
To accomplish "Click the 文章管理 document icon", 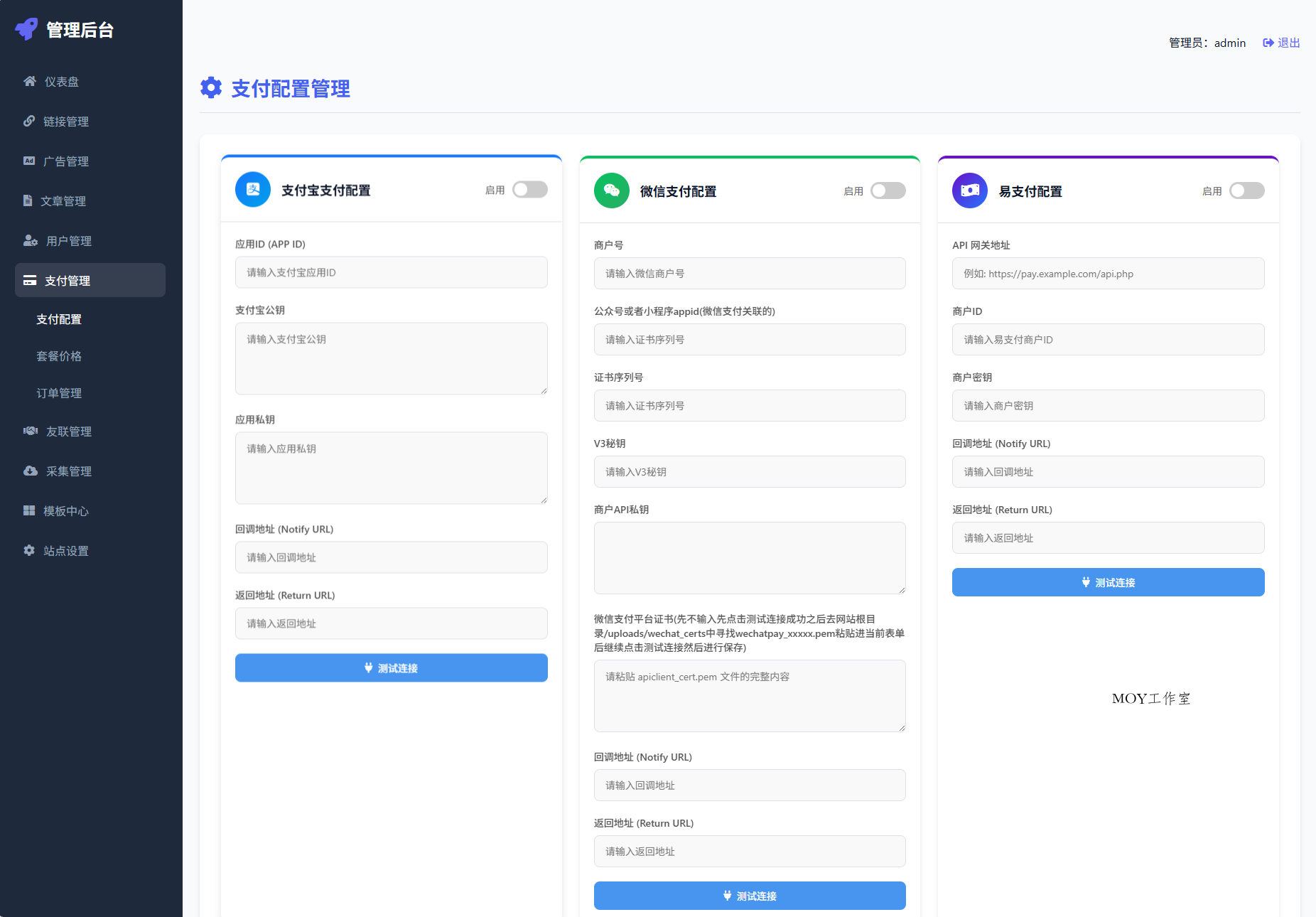I will 29,200.
